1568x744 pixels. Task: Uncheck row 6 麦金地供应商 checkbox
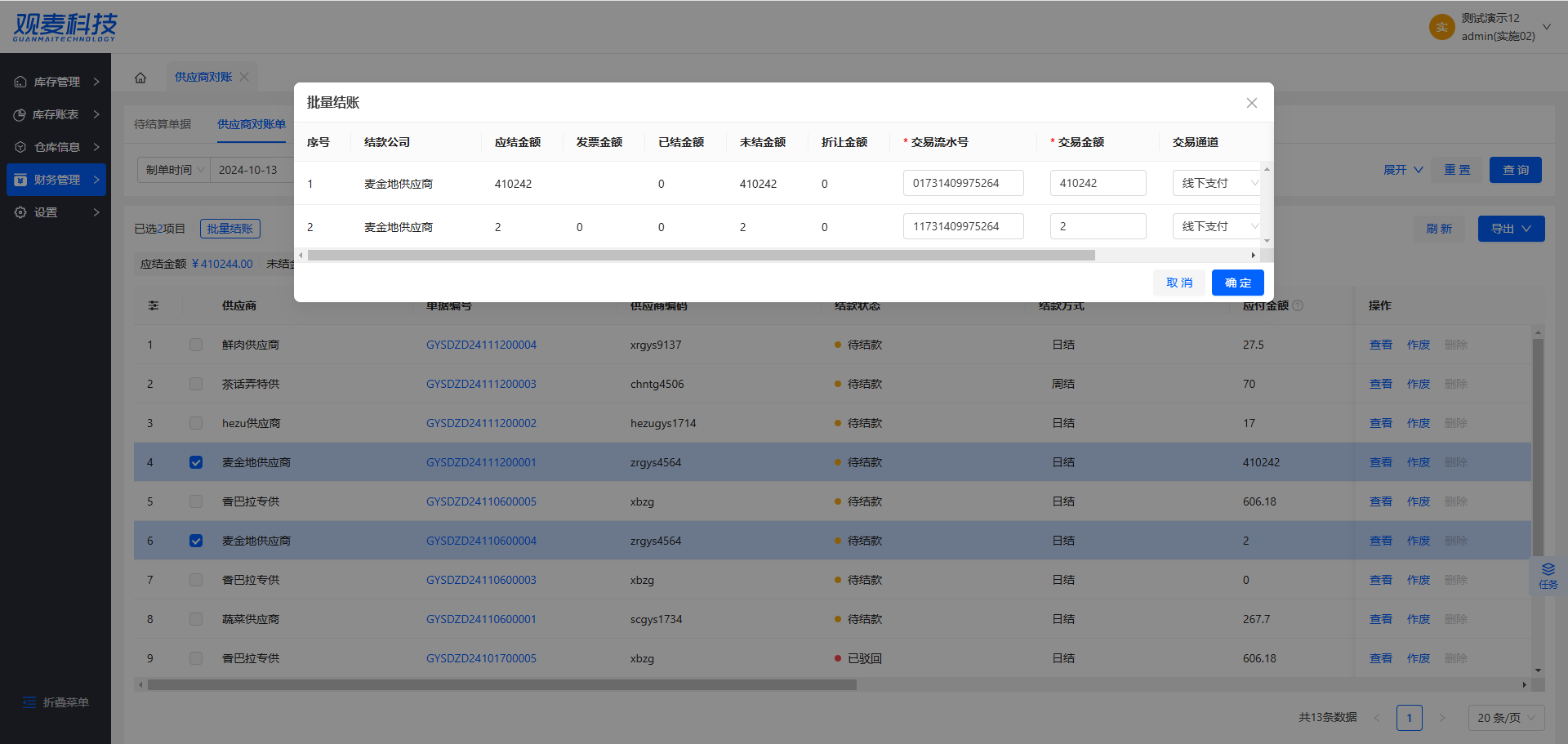pyautogui.click(x=196, y=541)
